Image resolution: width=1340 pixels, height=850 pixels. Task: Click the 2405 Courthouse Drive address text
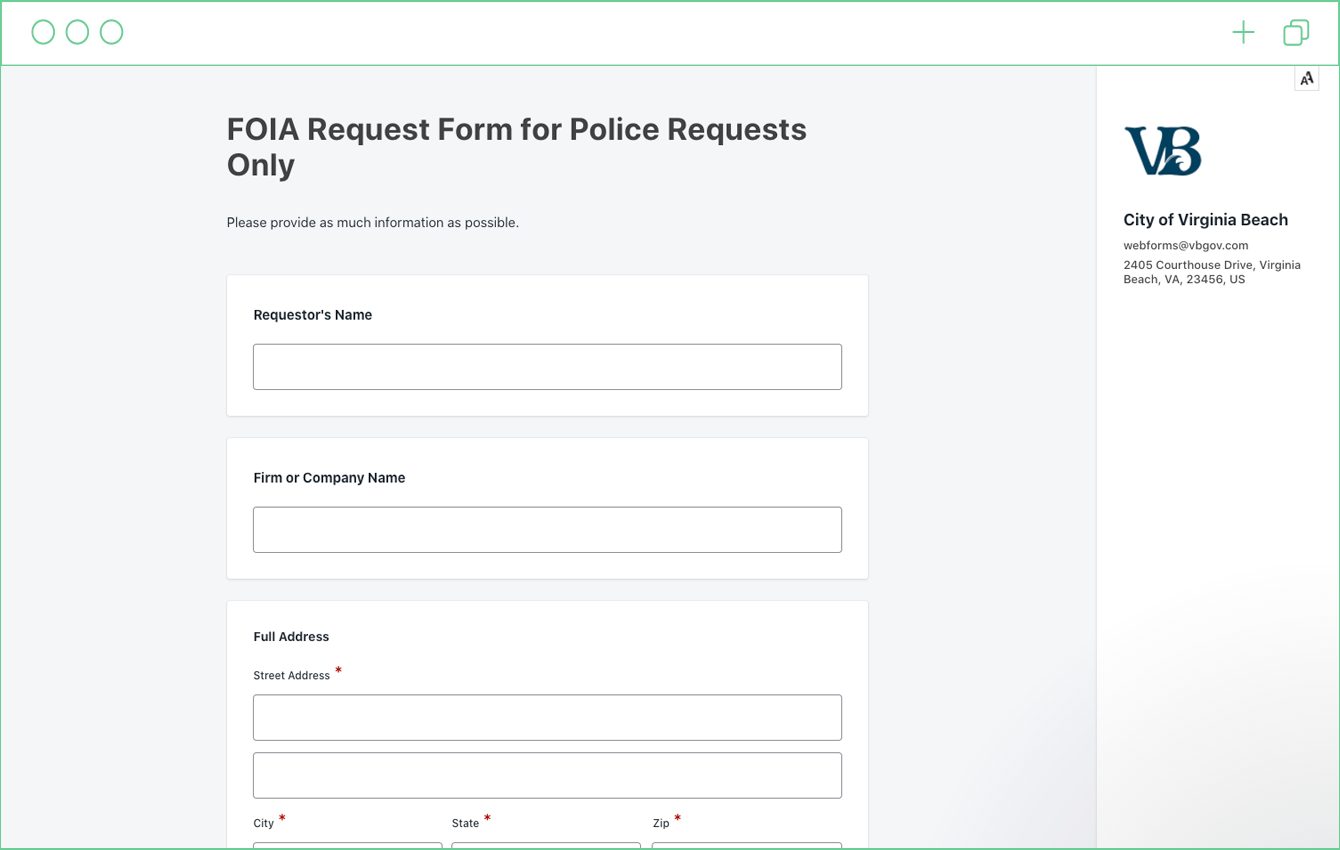[1212, 272]
